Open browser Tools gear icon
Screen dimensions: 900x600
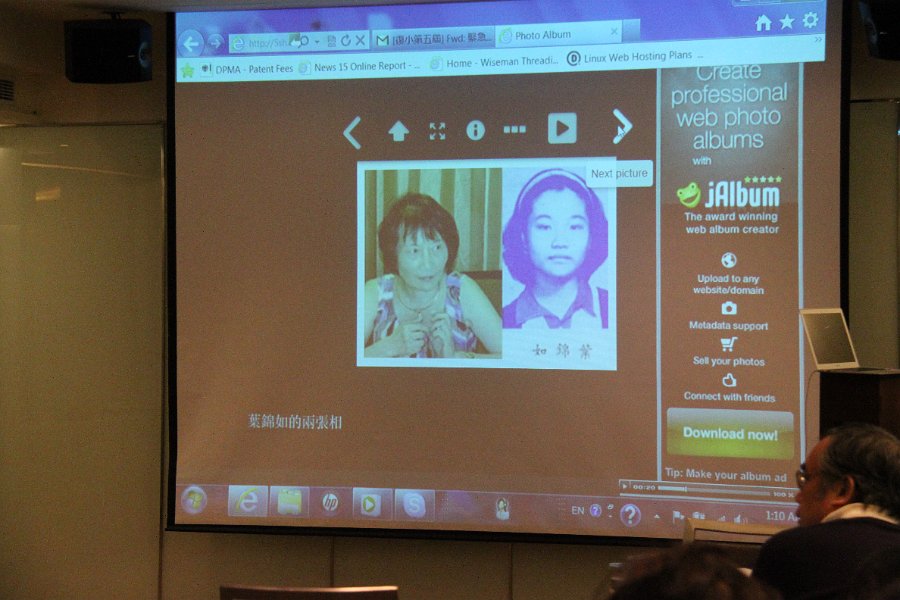point(810,20)
